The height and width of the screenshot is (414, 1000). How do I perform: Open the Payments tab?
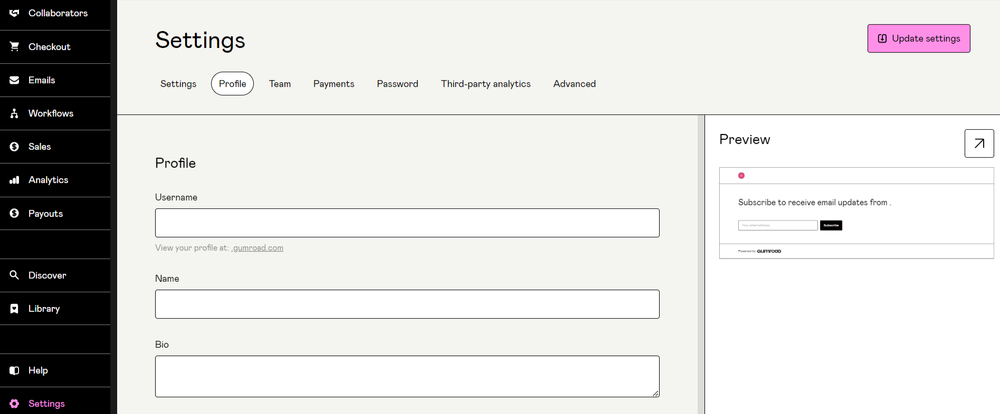(333, 84)
